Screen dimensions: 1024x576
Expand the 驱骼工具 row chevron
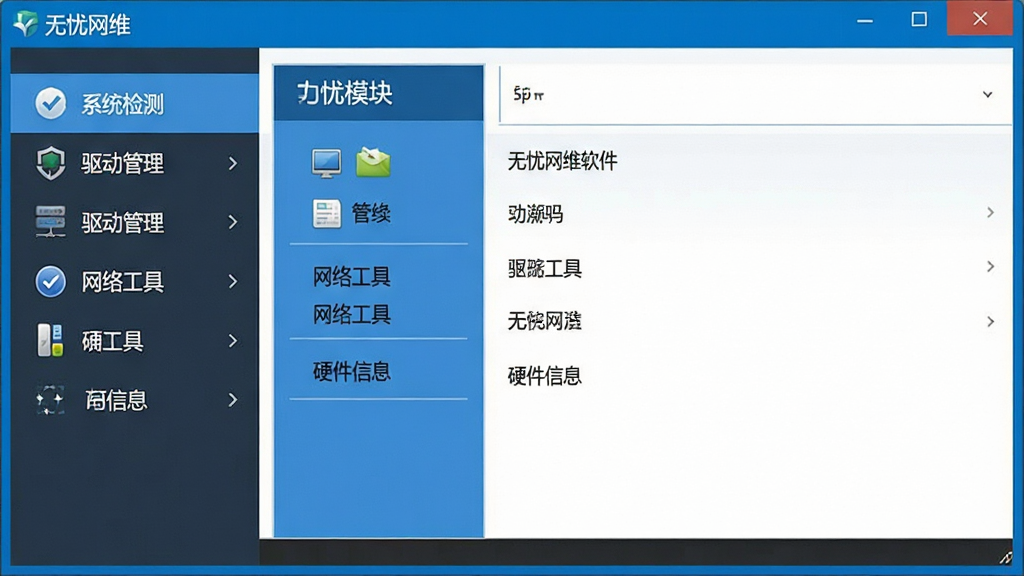(991, 266)
